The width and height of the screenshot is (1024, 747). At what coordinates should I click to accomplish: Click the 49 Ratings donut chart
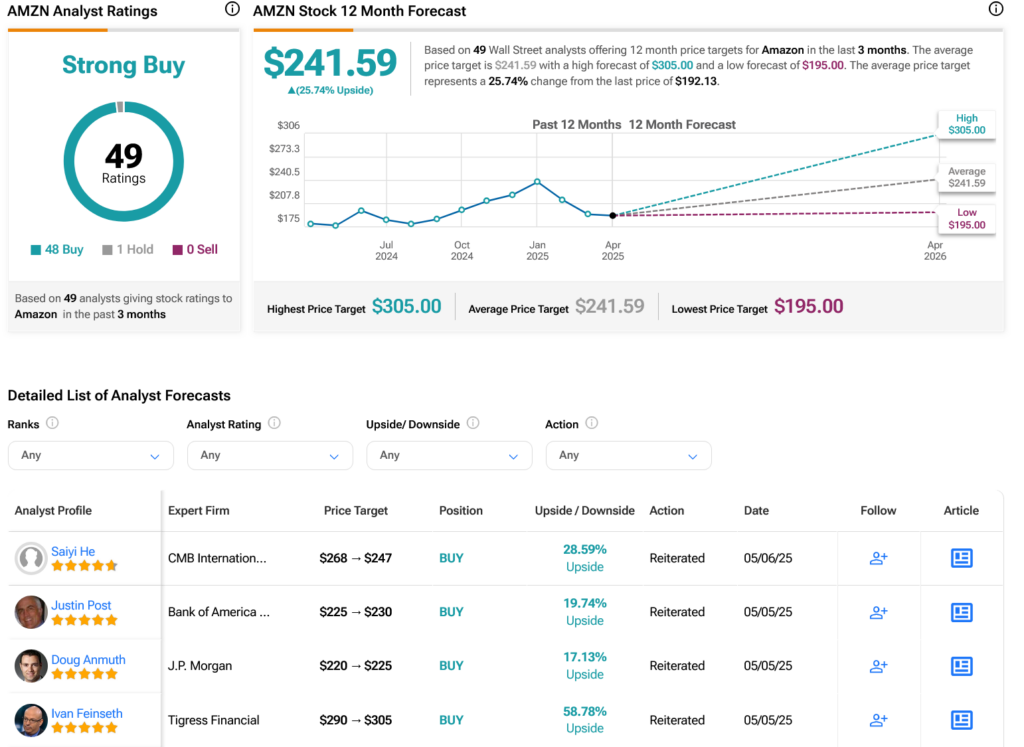(123, 161)
